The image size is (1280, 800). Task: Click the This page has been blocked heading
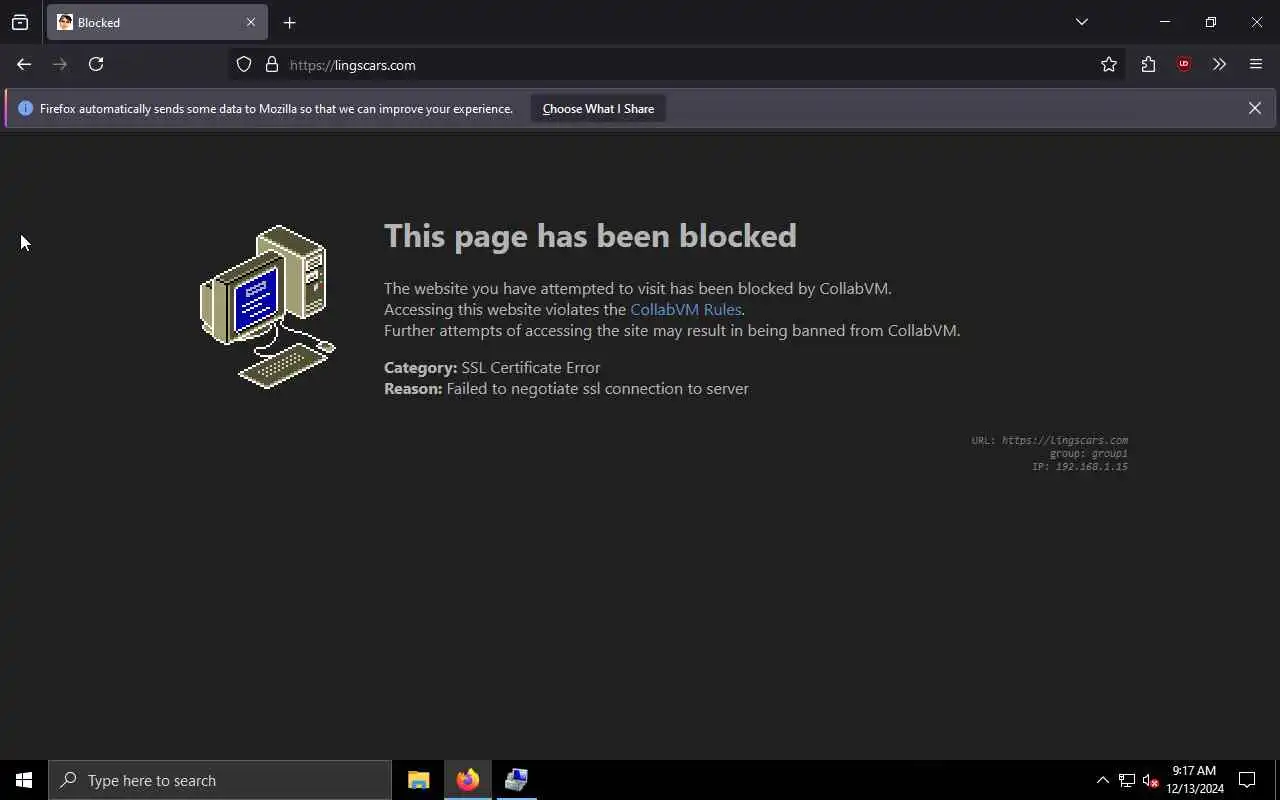(x=590, y=236)
